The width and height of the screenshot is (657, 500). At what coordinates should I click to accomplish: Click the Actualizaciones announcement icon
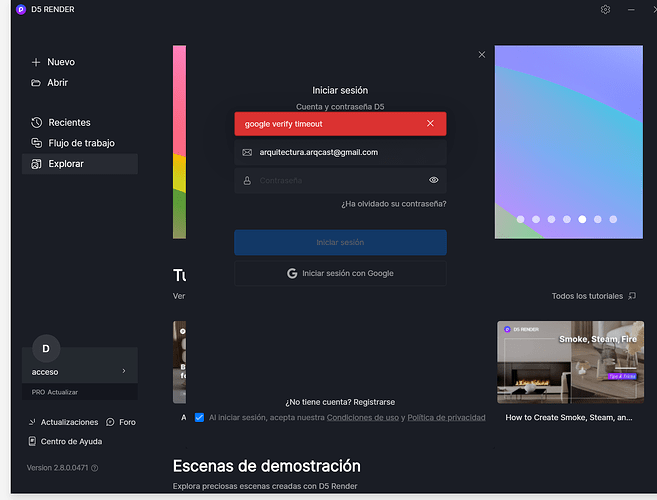click(x=32, y=422)
